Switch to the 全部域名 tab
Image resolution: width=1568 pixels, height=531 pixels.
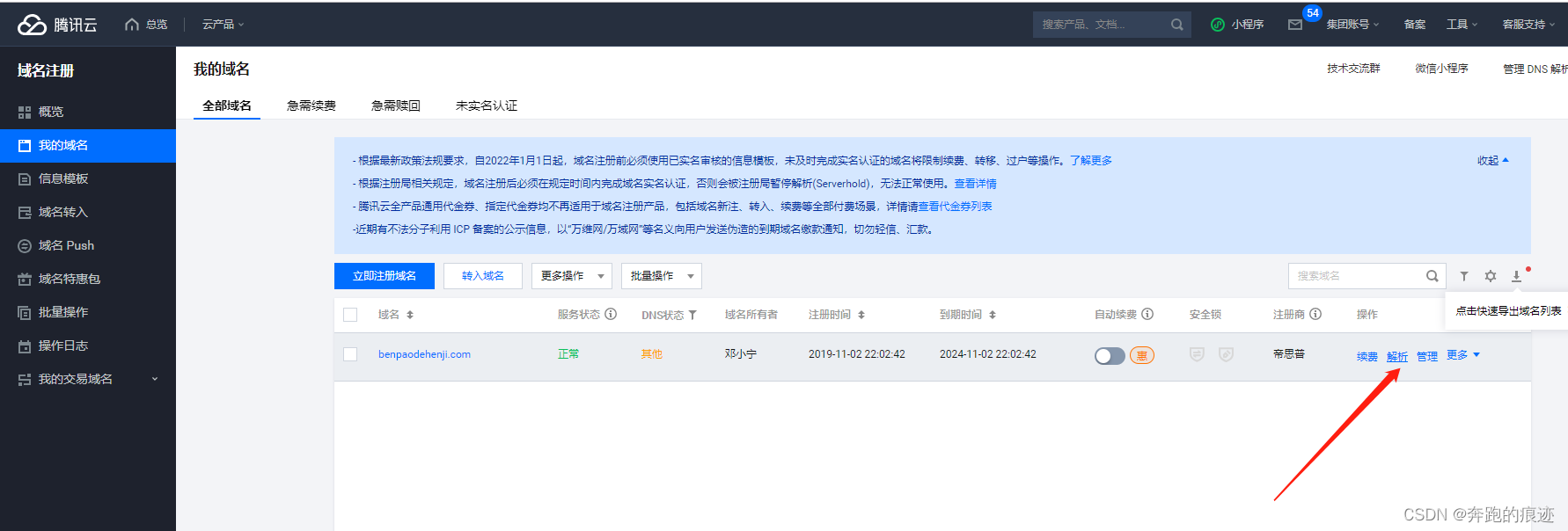pos(227,105)
